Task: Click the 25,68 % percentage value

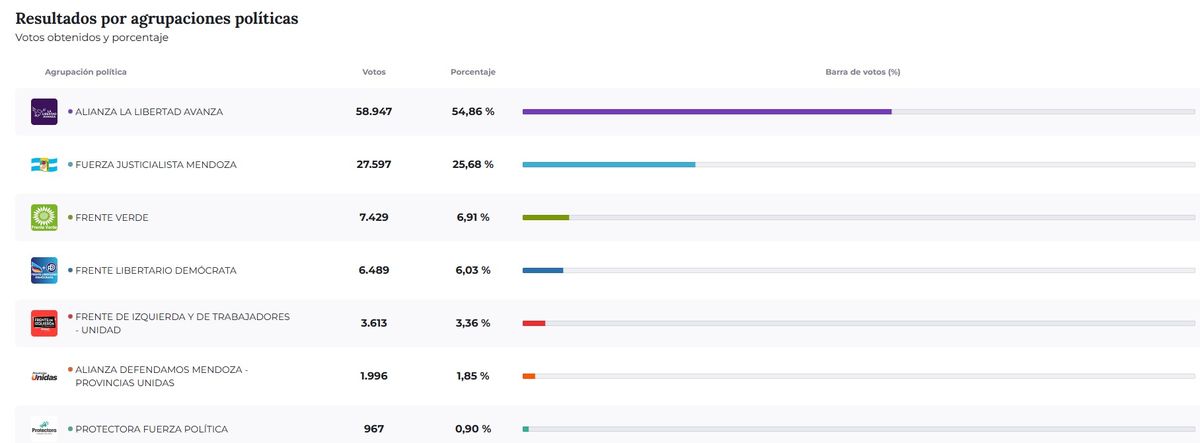Action: pos(473,164)
